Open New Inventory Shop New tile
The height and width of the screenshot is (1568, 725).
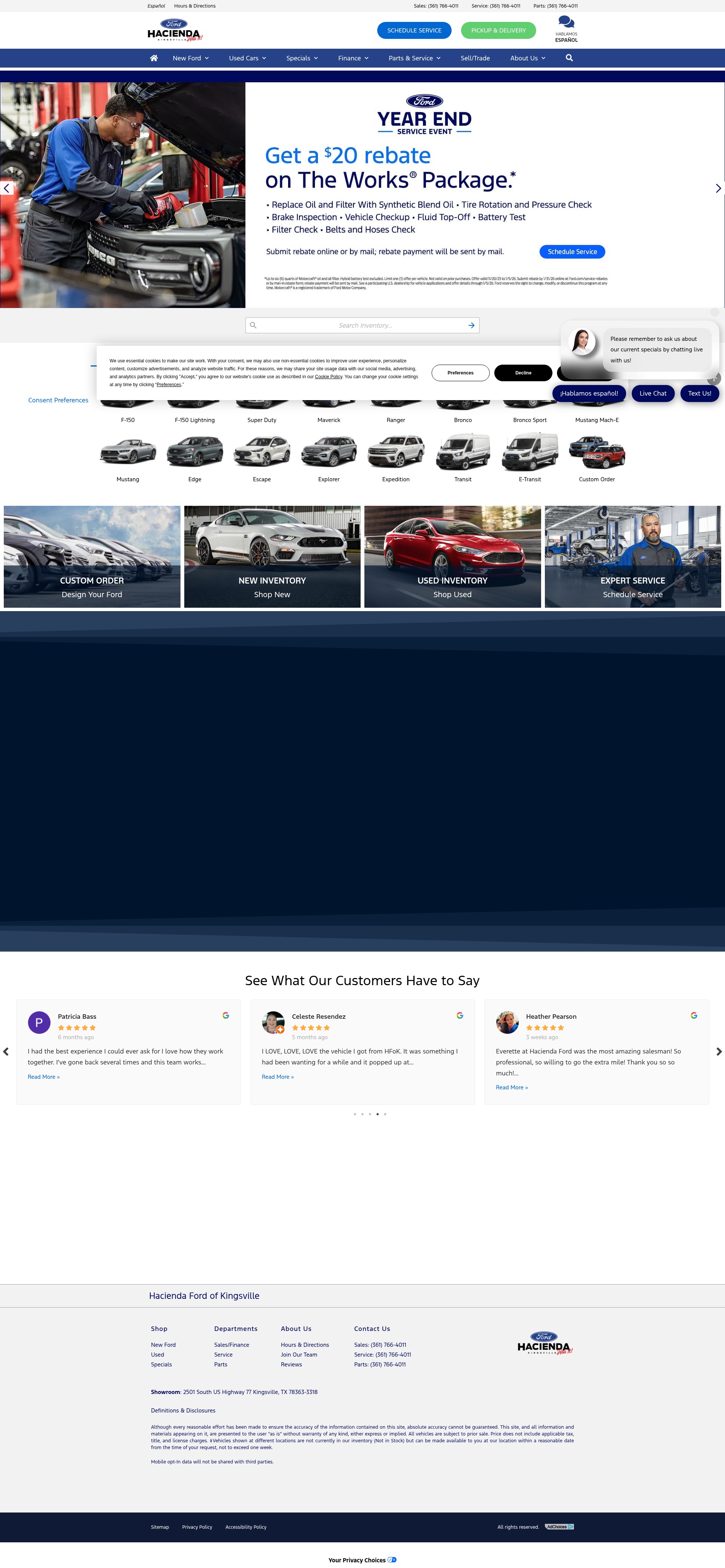click(272, 556)
